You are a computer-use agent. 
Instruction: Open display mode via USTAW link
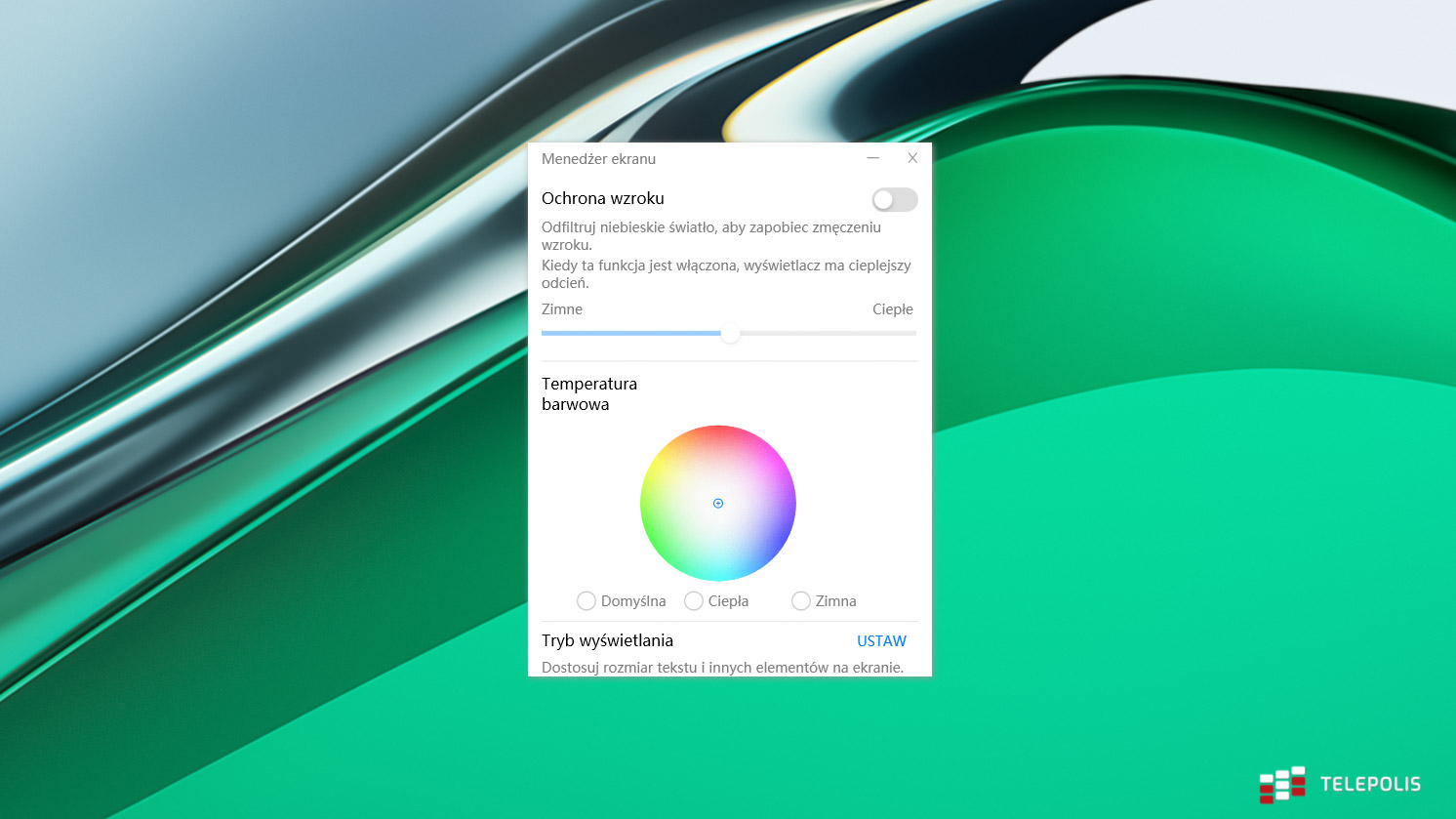tap(881, 641)
